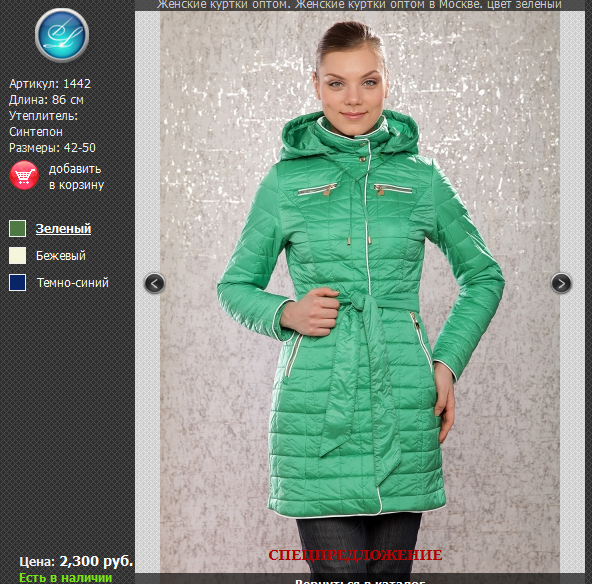Screen dimensions: 592x584
Task: Click the 'Размеры: 42-50' text
Action: click(52, 148)
